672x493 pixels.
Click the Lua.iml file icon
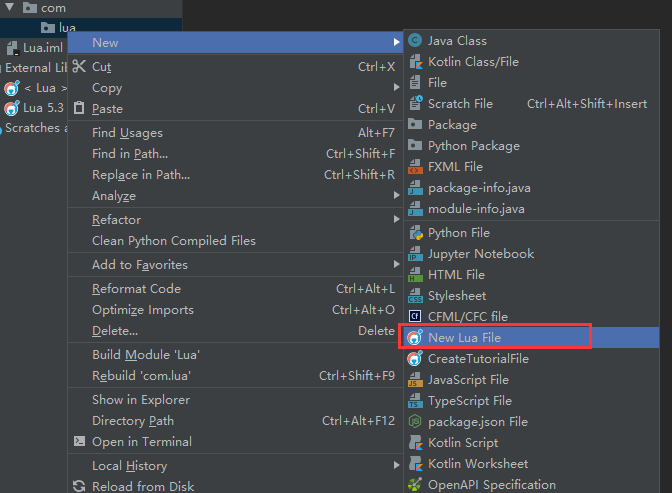pos(13,48)
